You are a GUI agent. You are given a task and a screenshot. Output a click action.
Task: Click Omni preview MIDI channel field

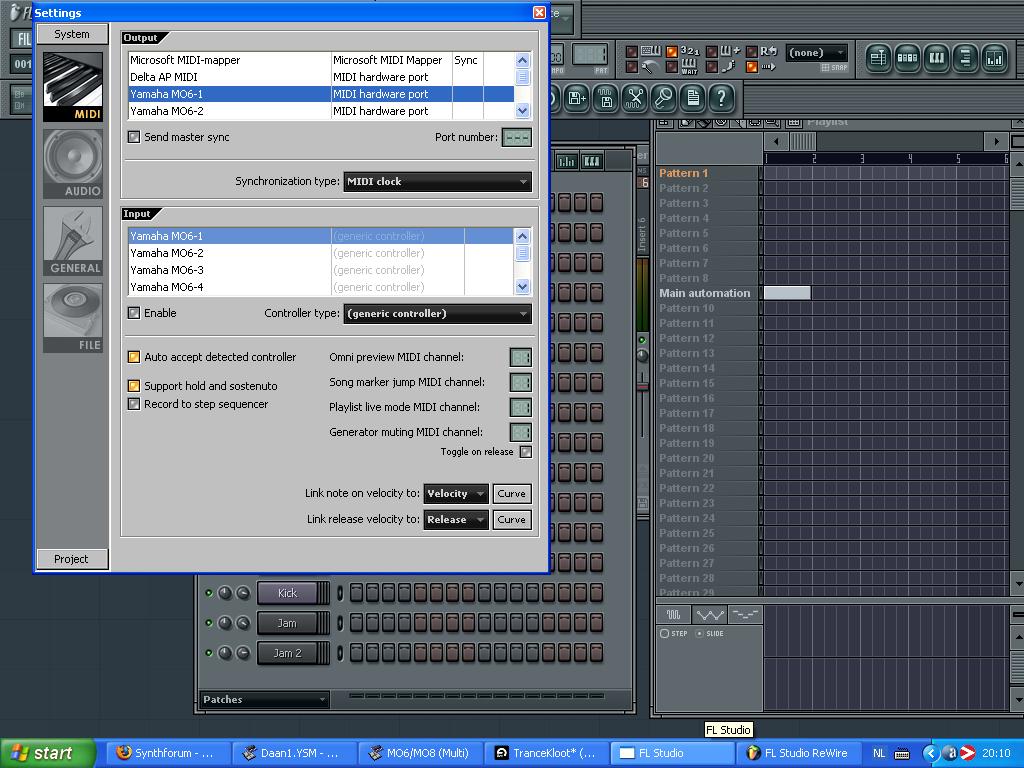pos(520,357)
